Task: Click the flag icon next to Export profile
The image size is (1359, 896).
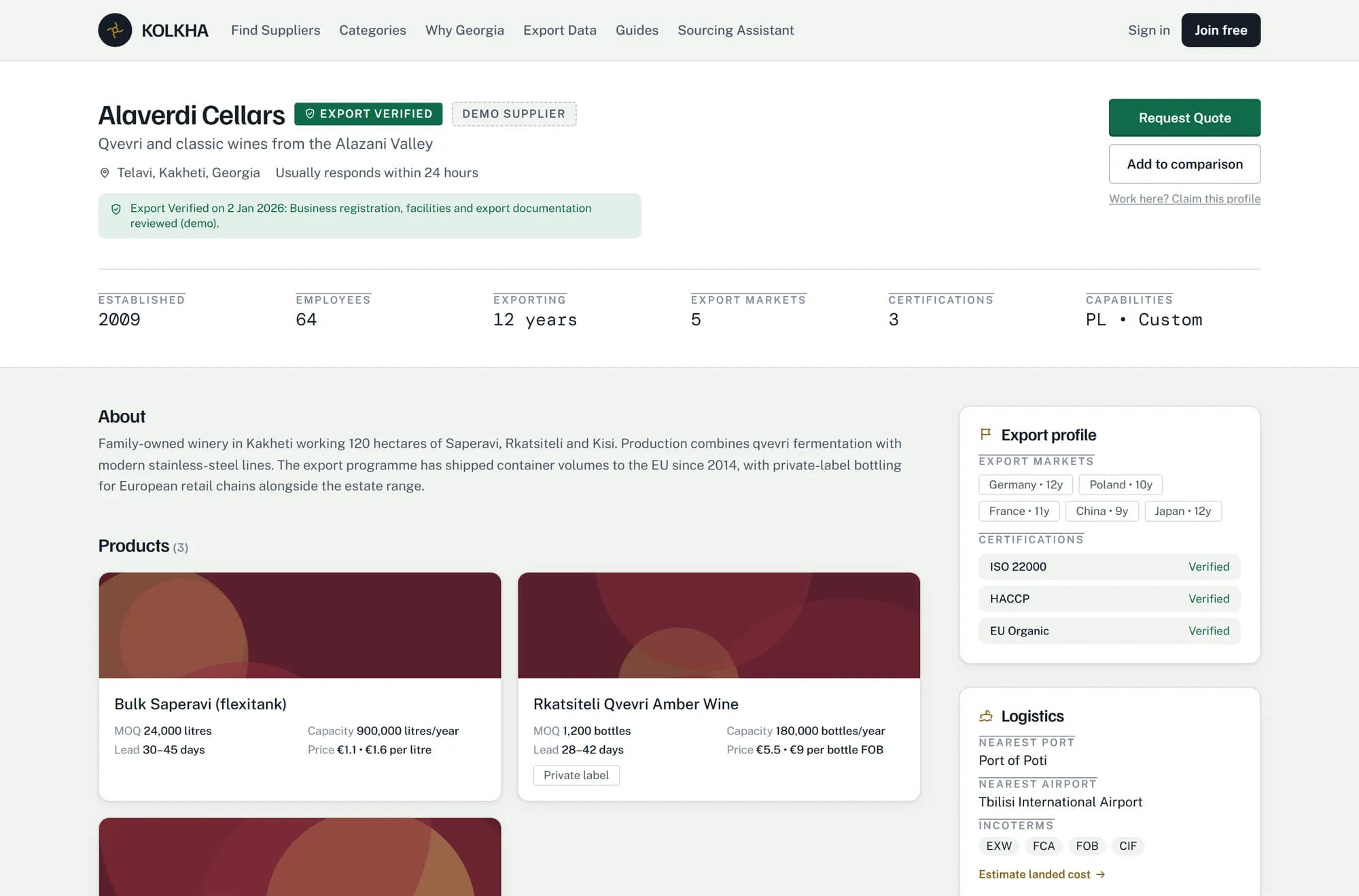Action: pos(985,435)
